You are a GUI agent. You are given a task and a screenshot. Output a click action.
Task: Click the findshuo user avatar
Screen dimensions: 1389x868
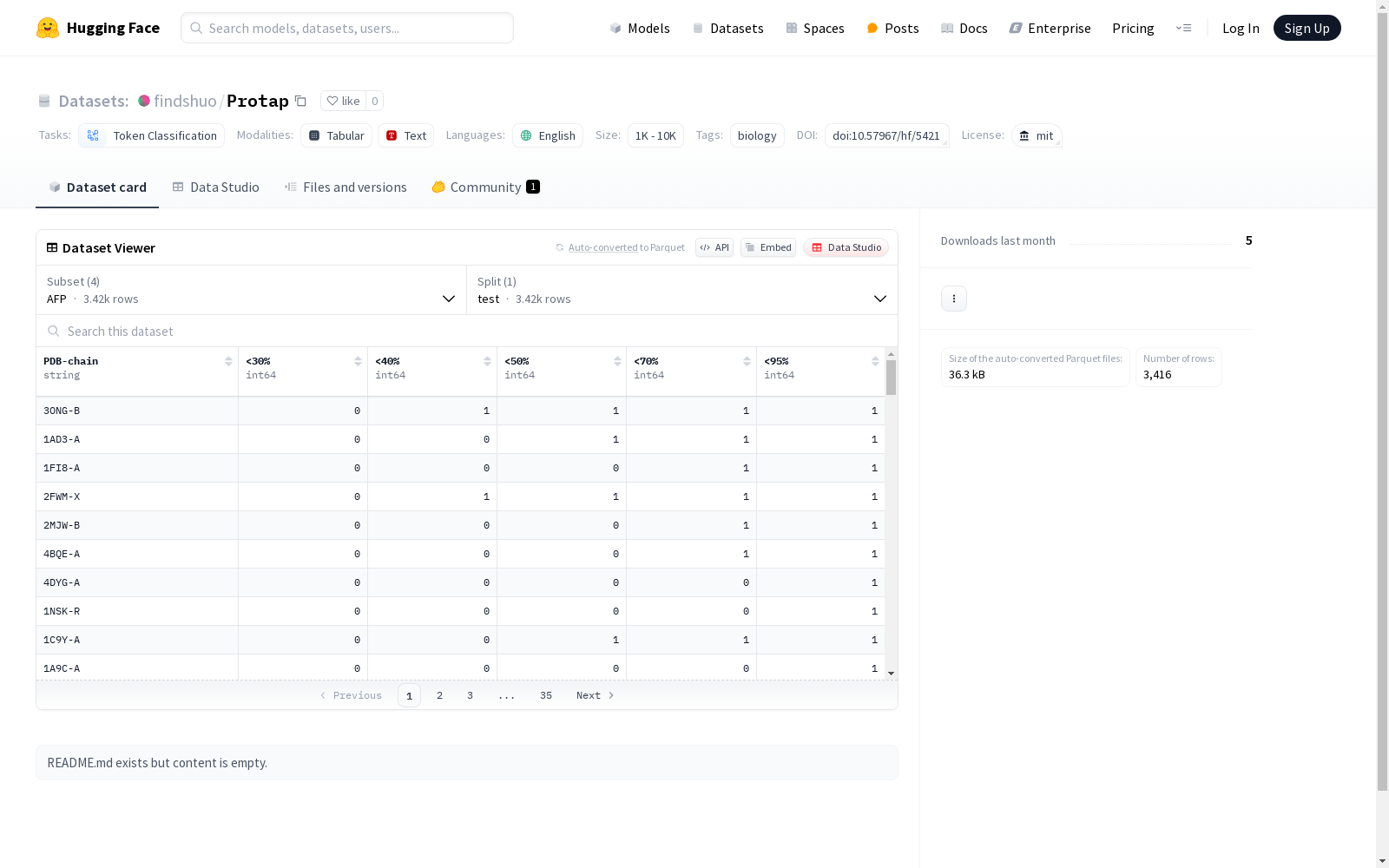point(144,101)
